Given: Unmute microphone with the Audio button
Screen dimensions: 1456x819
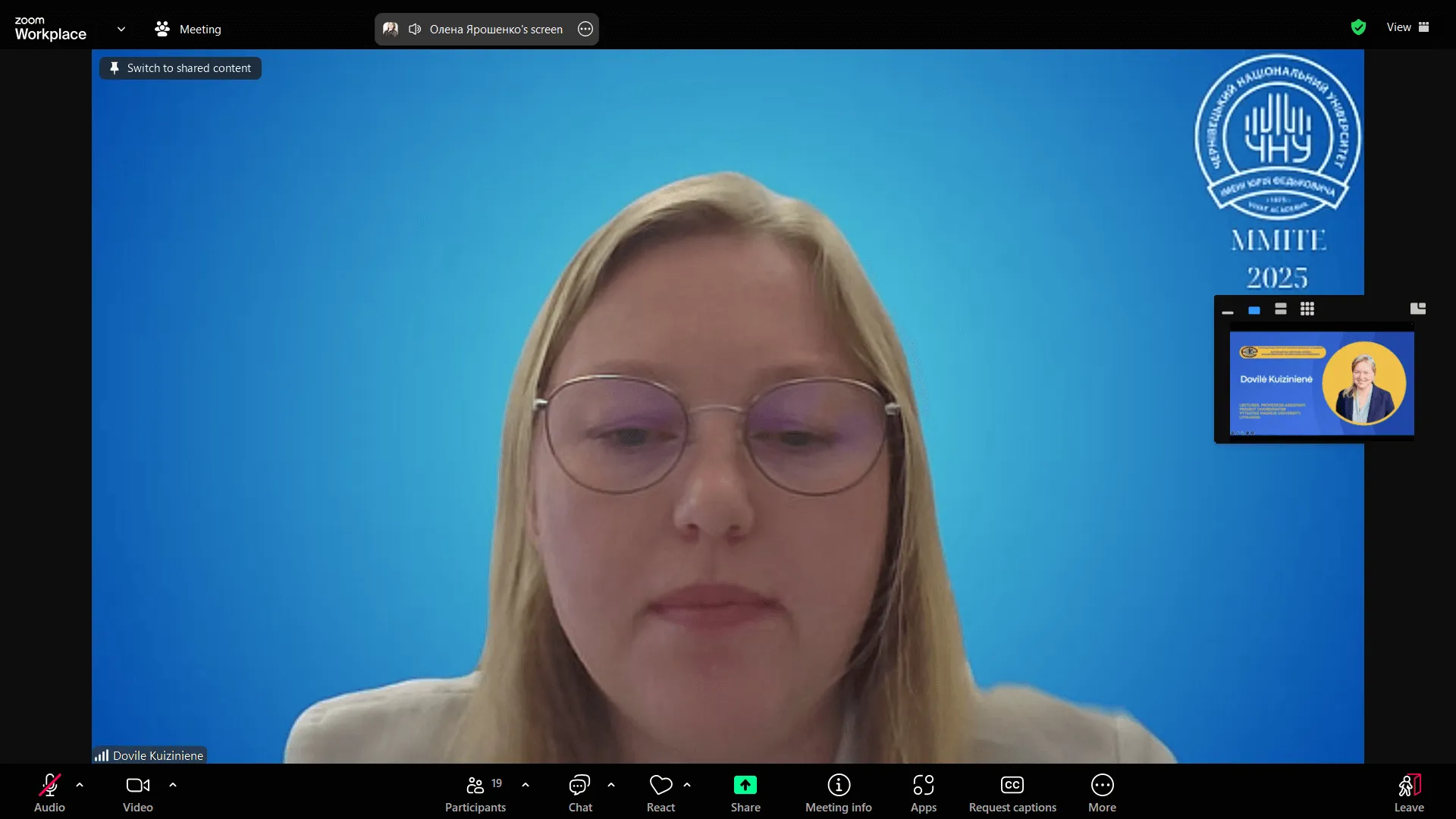Looking at the screenshot, I should 49,793.
